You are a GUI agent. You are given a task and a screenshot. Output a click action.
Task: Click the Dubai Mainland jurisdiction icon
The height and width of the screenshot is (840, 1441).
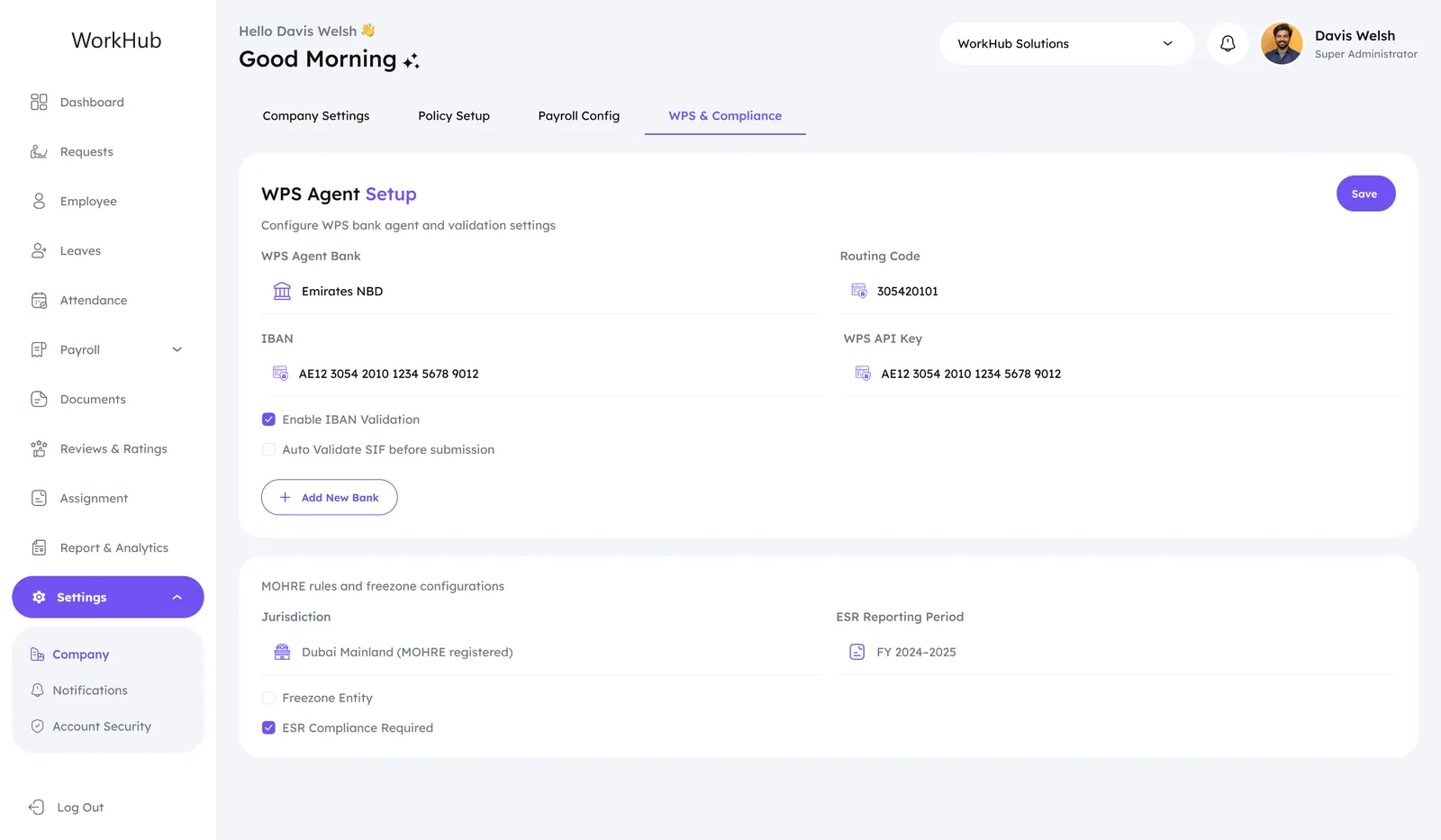[x=282, y=652]
